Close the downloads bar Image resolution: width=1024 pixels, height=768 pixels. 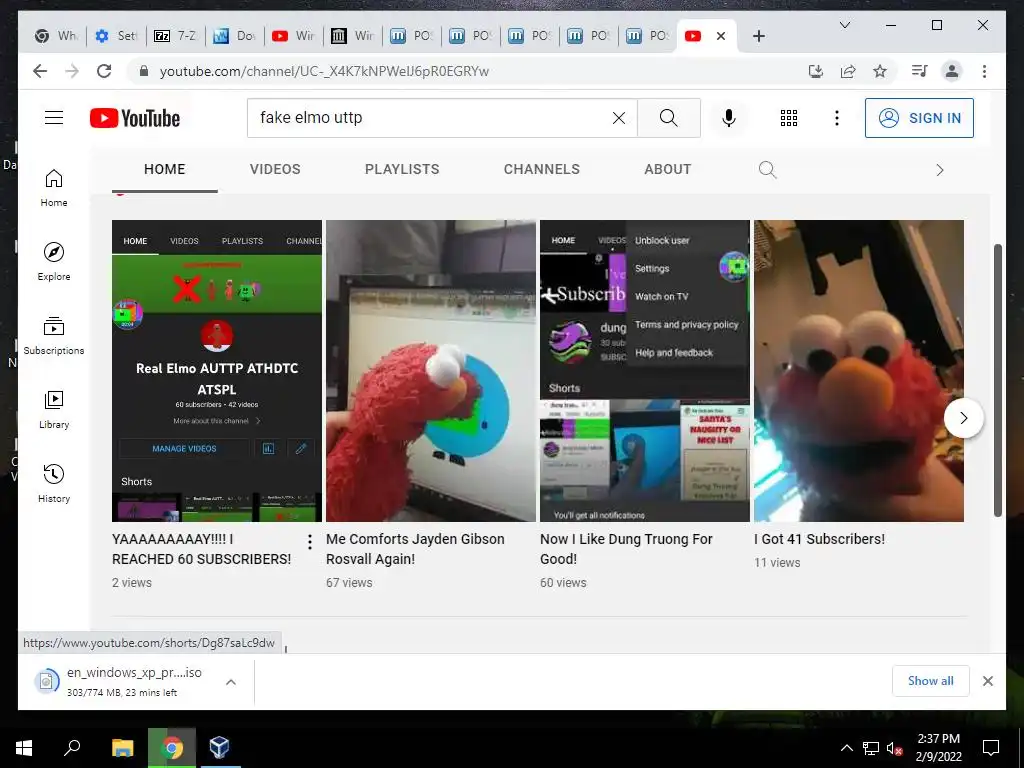[987, 681]
